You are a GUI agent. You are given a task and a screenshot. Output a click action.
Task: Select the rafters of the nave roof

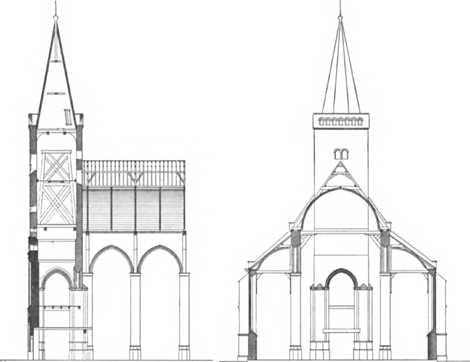click(x=134, y=173)
